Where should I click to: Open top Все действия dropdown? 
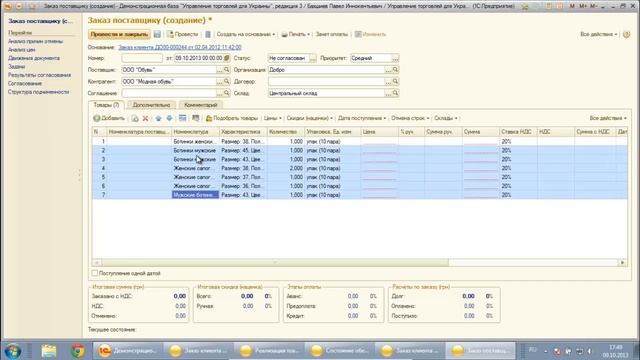pos(599,34)
